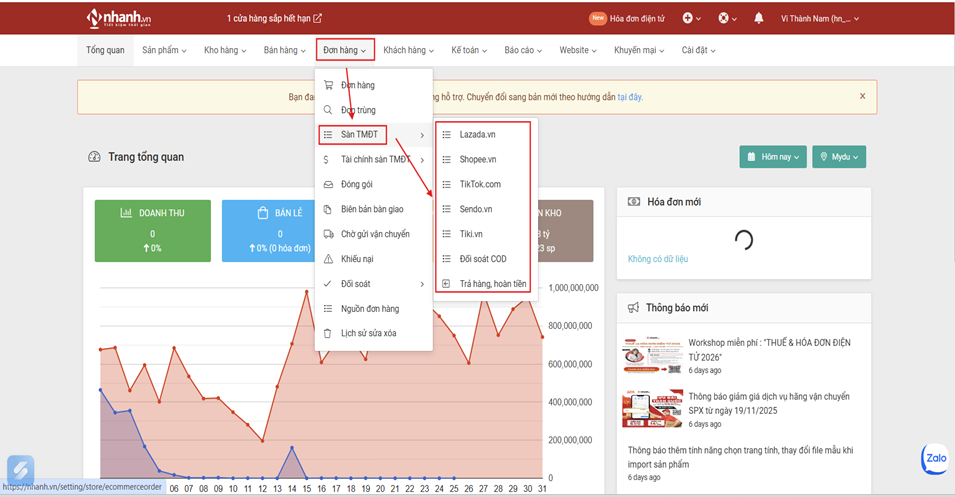Image resolution: width=955 pixels, height=497 pixels.
Task: Click the list icon beside Shopee.vn
Action: click(x=446, y=160)
